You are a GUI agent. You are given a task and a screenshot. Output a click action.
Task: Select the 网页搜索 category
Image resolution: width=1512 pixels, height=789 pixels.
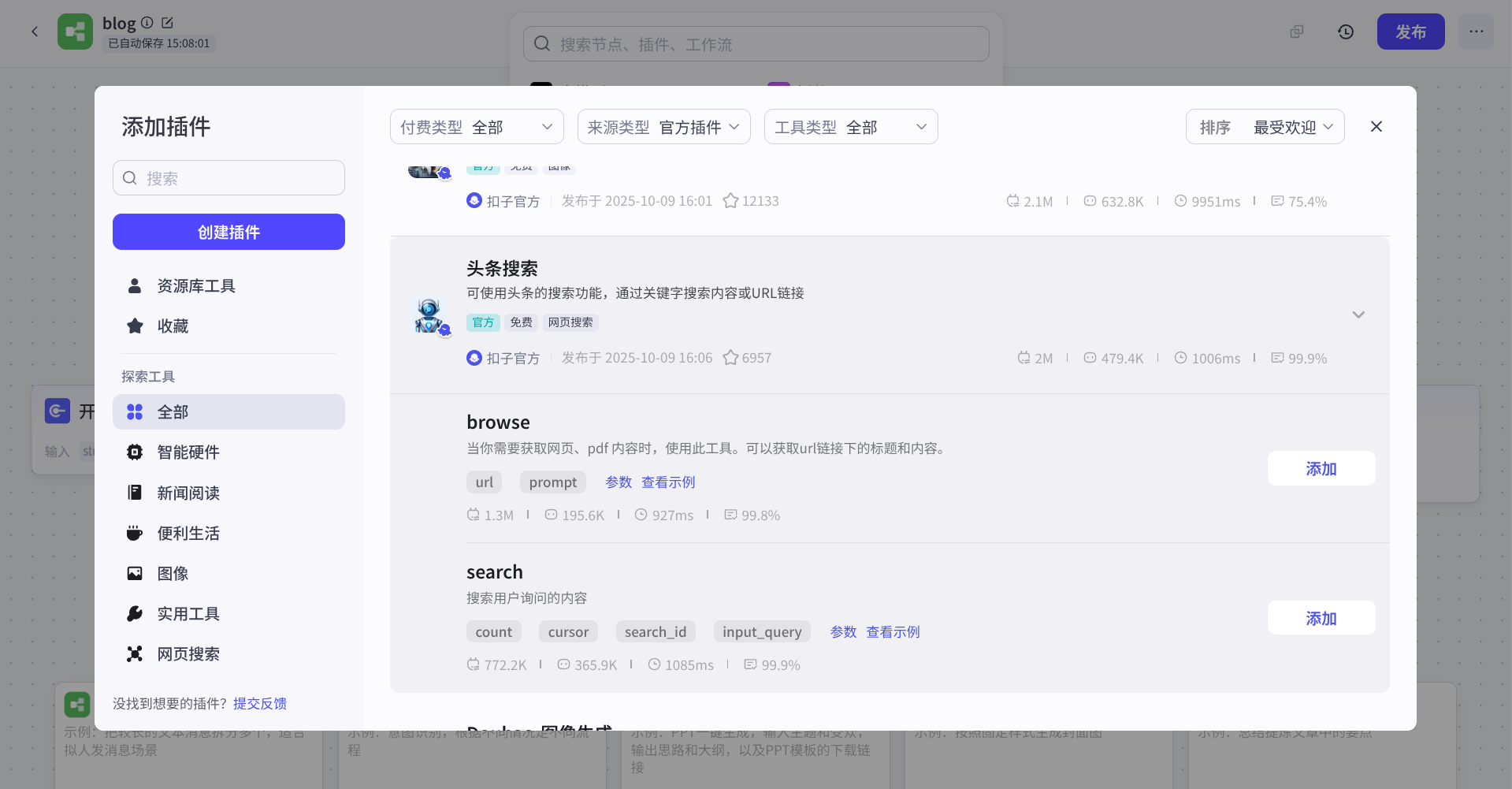coord(228,654)
